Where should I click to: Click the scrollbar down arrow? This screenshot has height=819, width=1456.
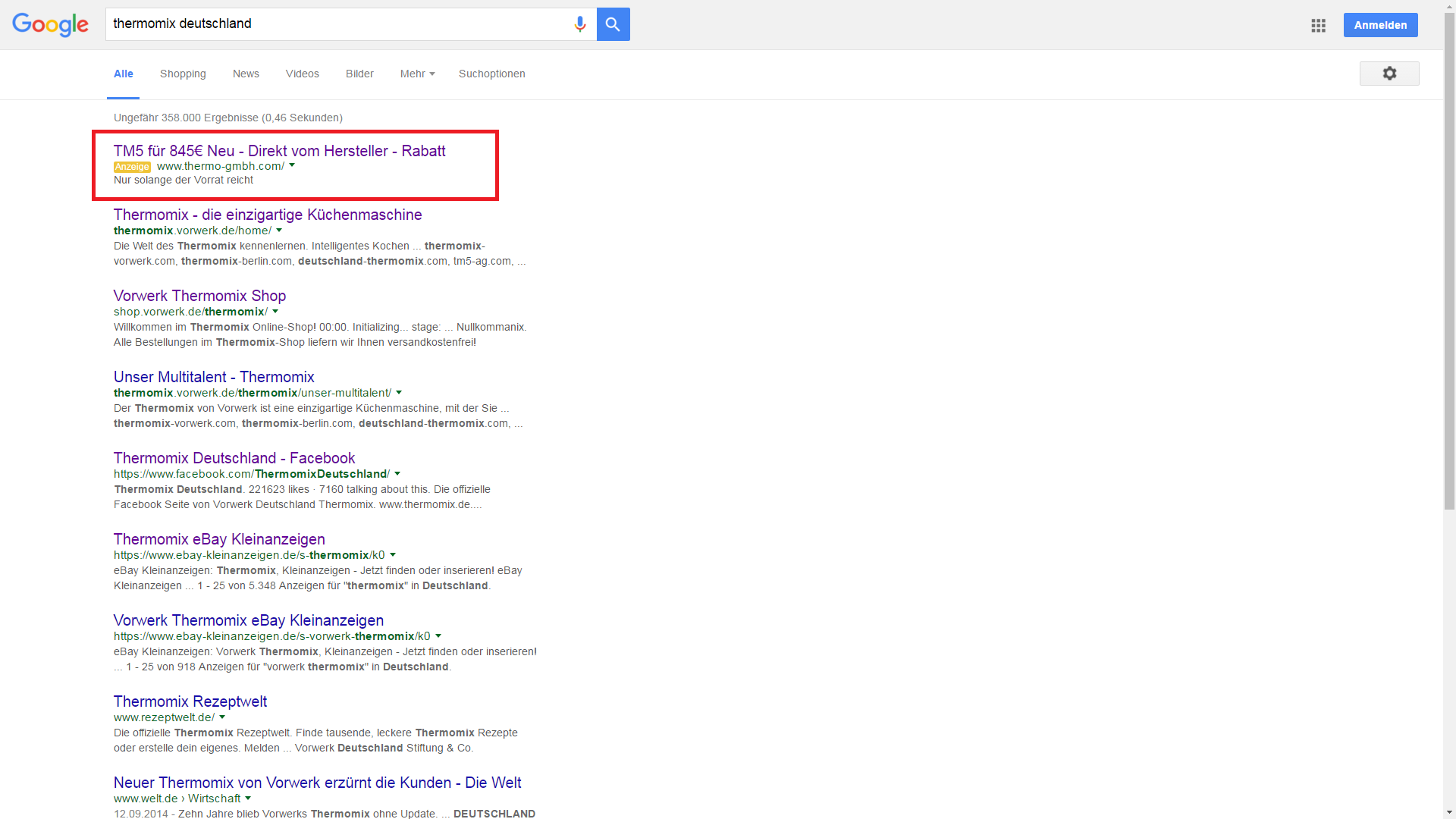click(x=1449, y=812)
